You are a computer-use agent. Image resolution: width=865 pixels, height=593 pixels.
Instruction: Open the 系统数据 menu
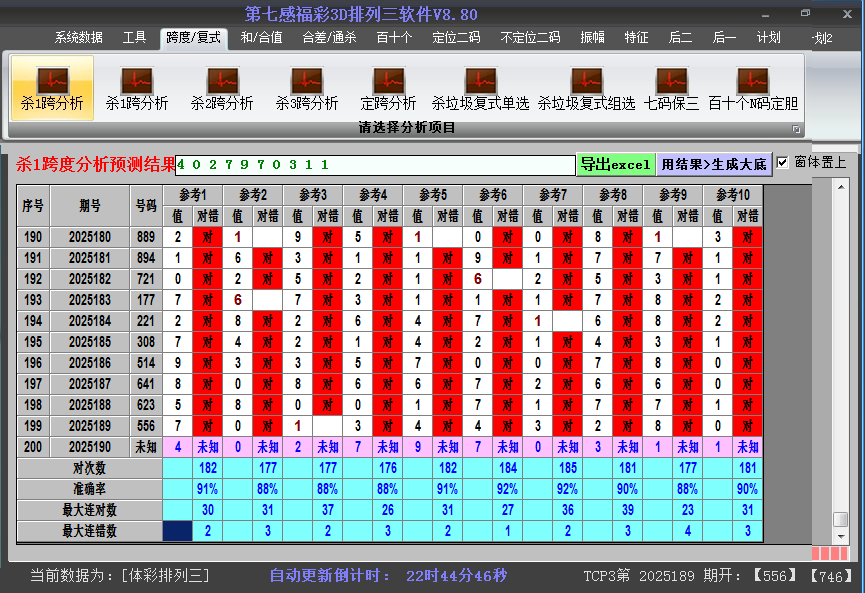78,38
